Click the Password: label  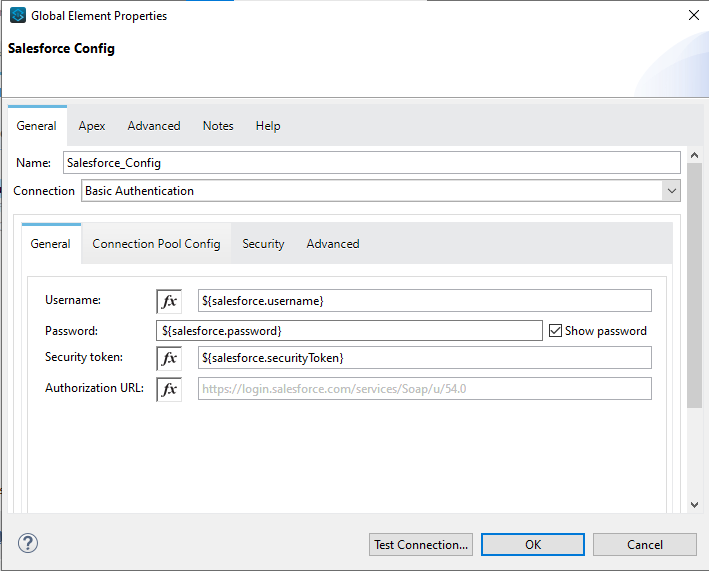pos(71,330)
